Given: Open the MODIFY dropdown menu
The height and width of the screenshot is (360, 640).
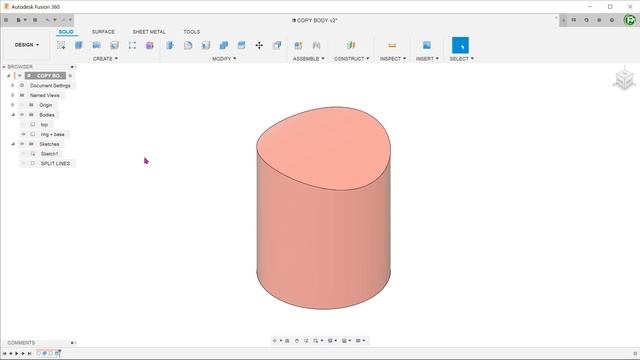Looking at the screenshot, I should pyautogui.click(x=224, y=59).
